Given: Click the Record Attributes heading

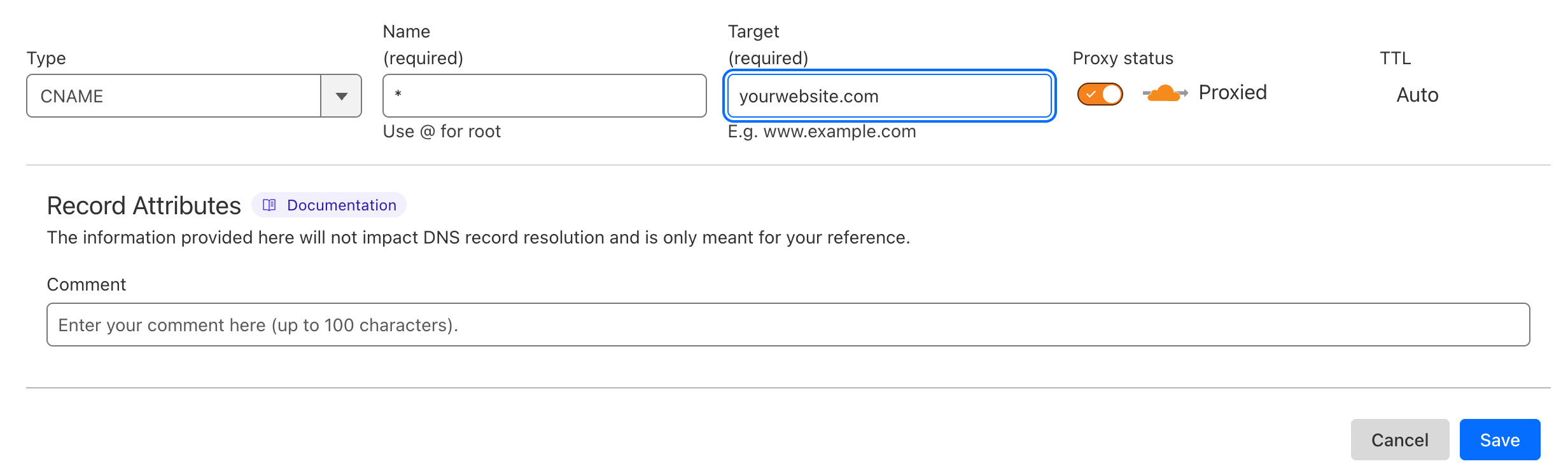Looking at the screenshot, I should pos(144,206).
